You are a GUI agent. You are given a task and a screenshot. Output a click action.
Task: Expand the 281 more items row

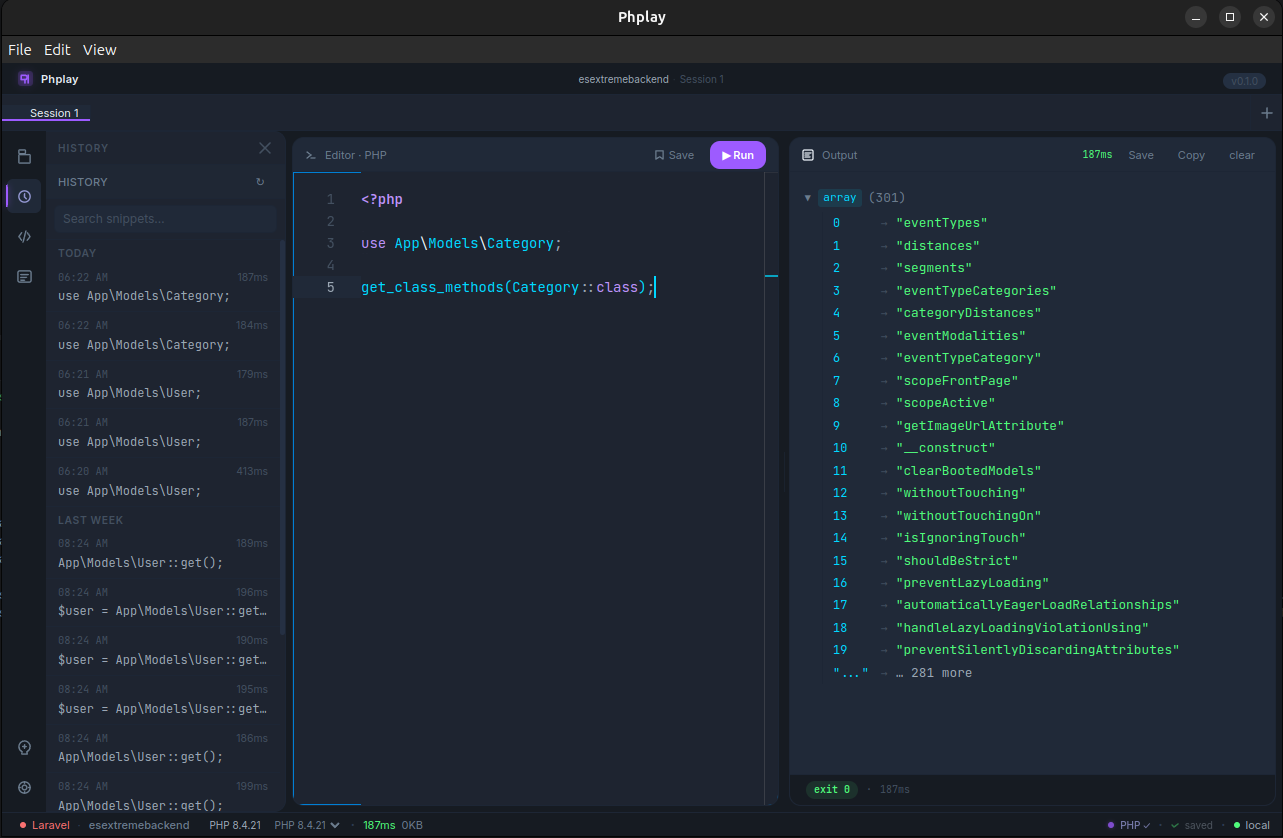click(935, 673)
